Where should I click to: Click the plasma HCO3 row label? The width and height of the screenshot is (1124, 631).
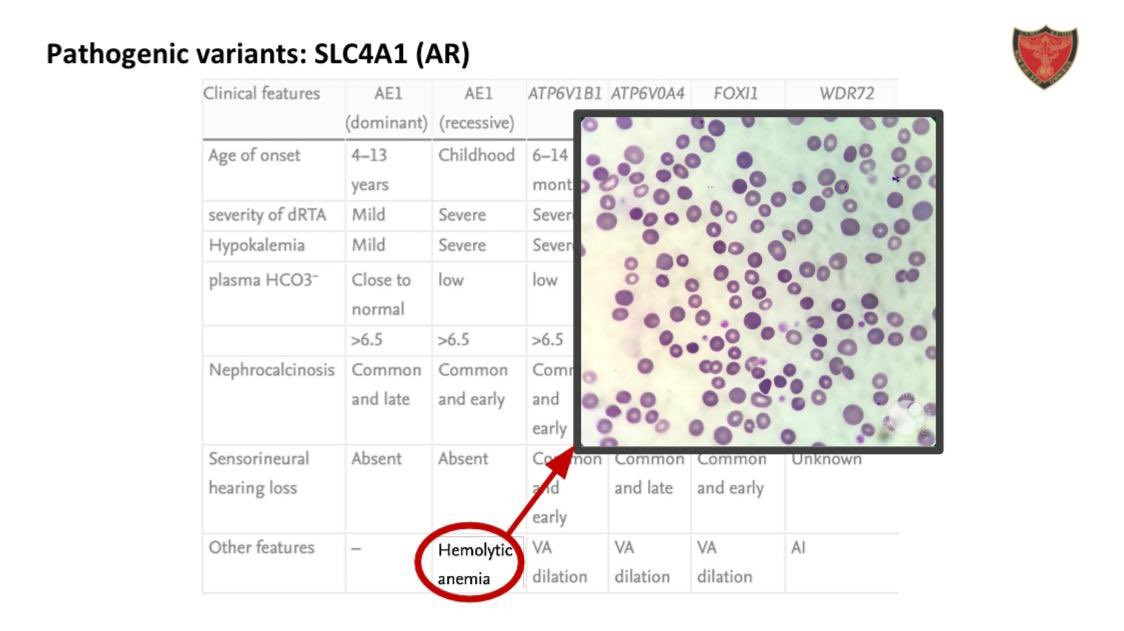pyautogui.click(x=262, y=279)
